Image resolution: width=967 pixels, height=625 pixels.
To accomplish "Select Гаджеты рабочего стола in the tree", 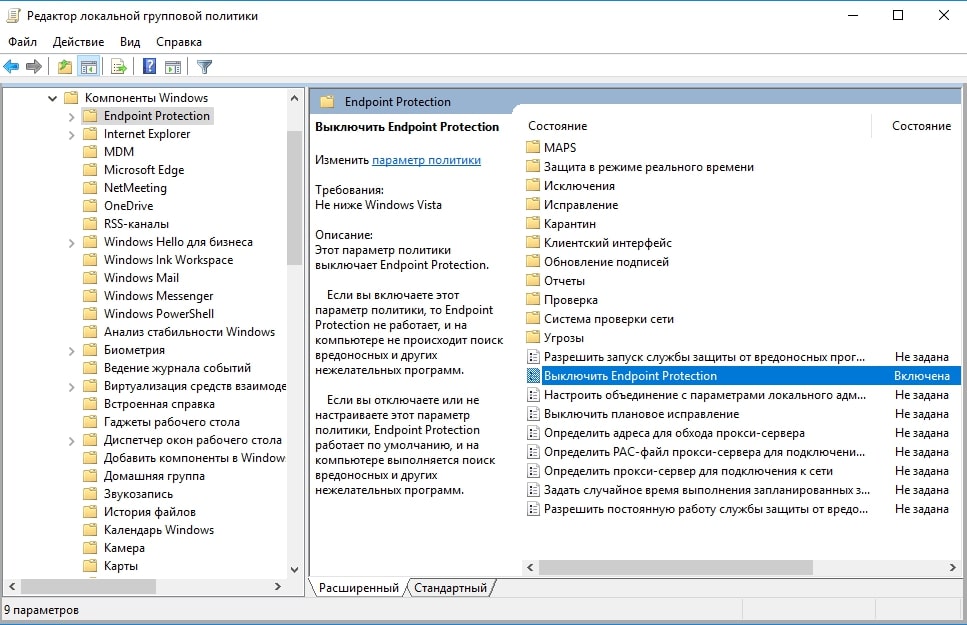I will pos(171,422).
